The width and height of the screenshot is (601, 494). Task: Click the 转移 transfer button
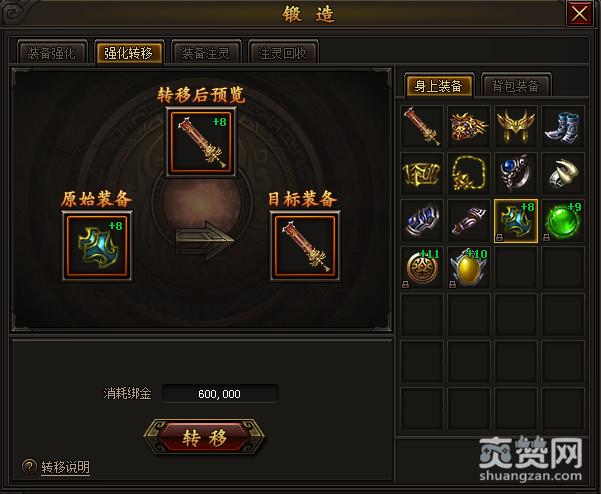click(x=204, y=437)
